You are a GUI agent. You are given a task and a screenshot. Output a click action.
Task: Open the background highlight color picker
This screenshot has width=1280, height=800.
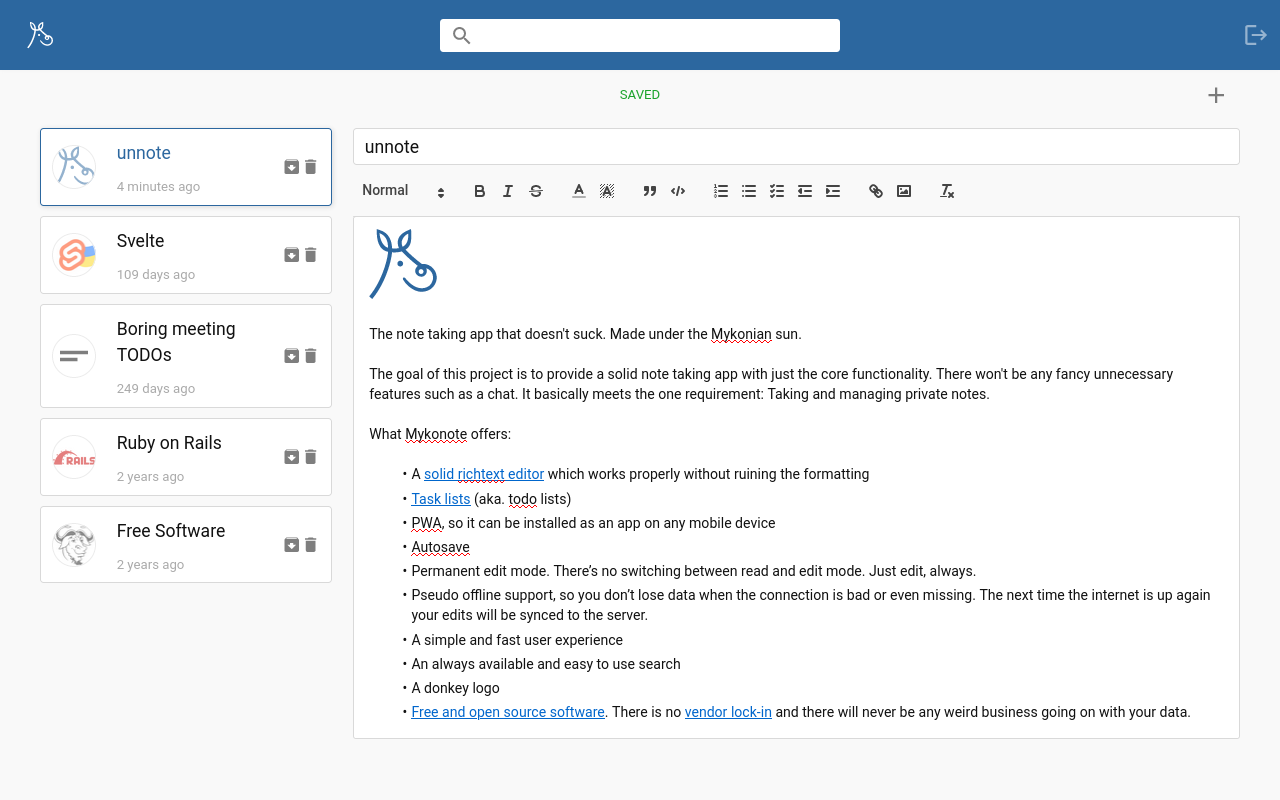click(607, 191)
